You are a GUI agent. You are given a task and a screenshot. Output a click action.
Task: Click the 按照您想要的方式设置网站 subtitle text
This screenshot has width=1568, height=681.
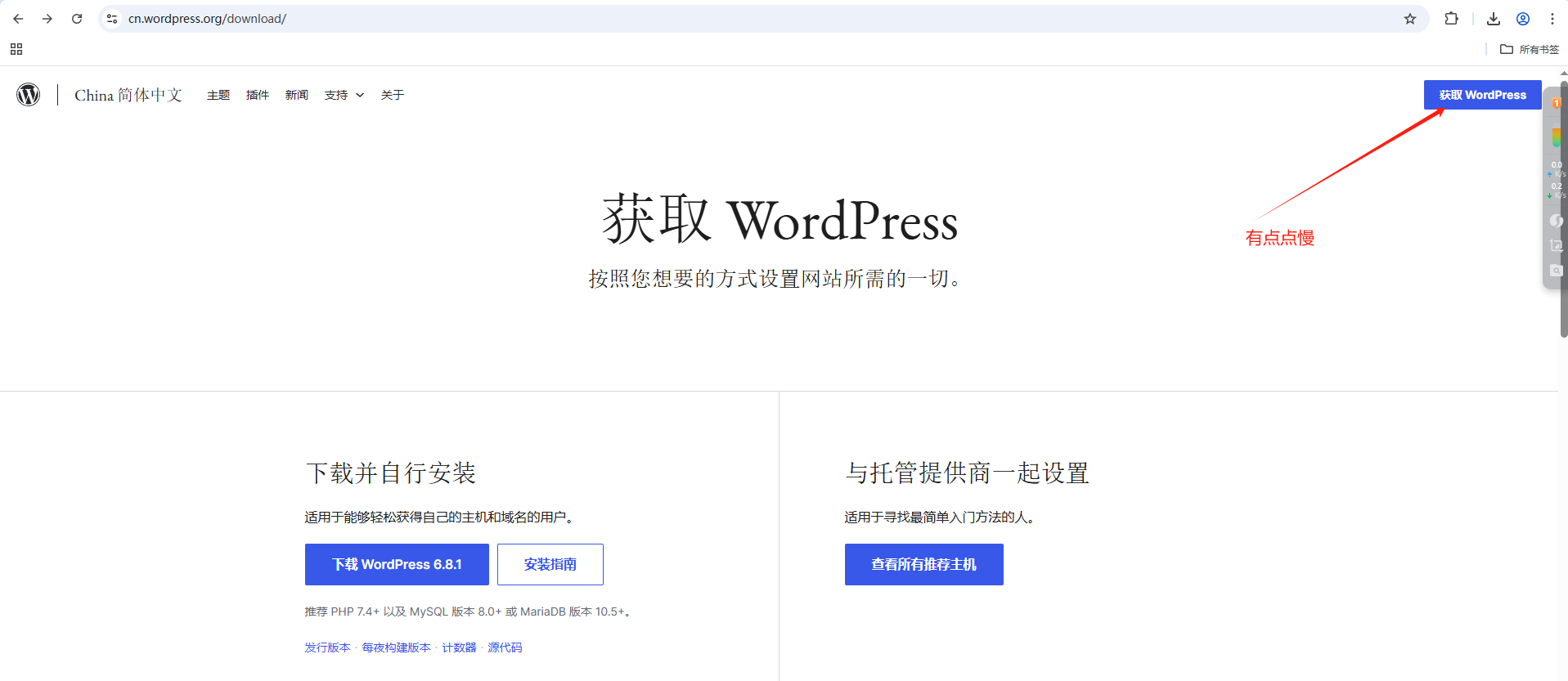775,279
